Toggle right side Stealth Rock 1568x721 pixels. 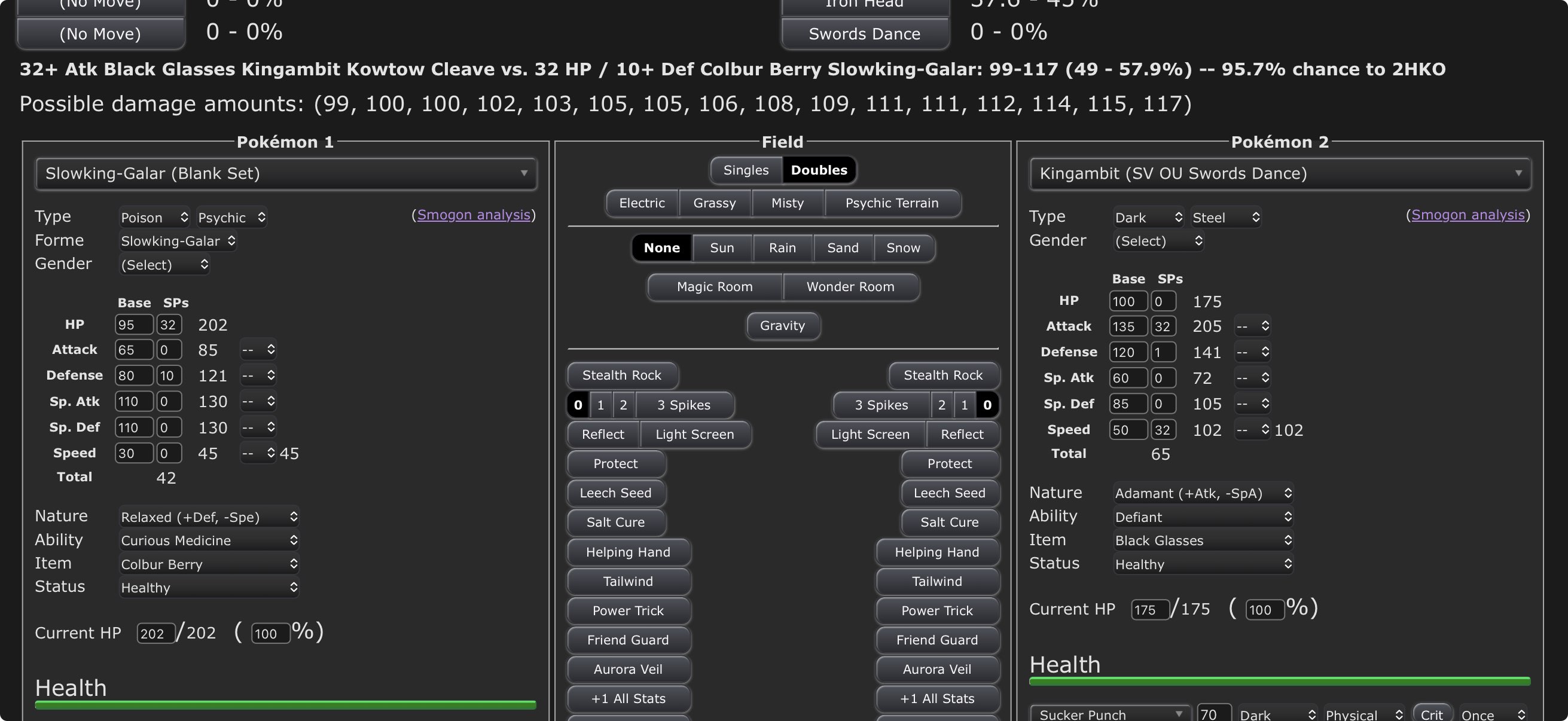(x=943, y=375)
